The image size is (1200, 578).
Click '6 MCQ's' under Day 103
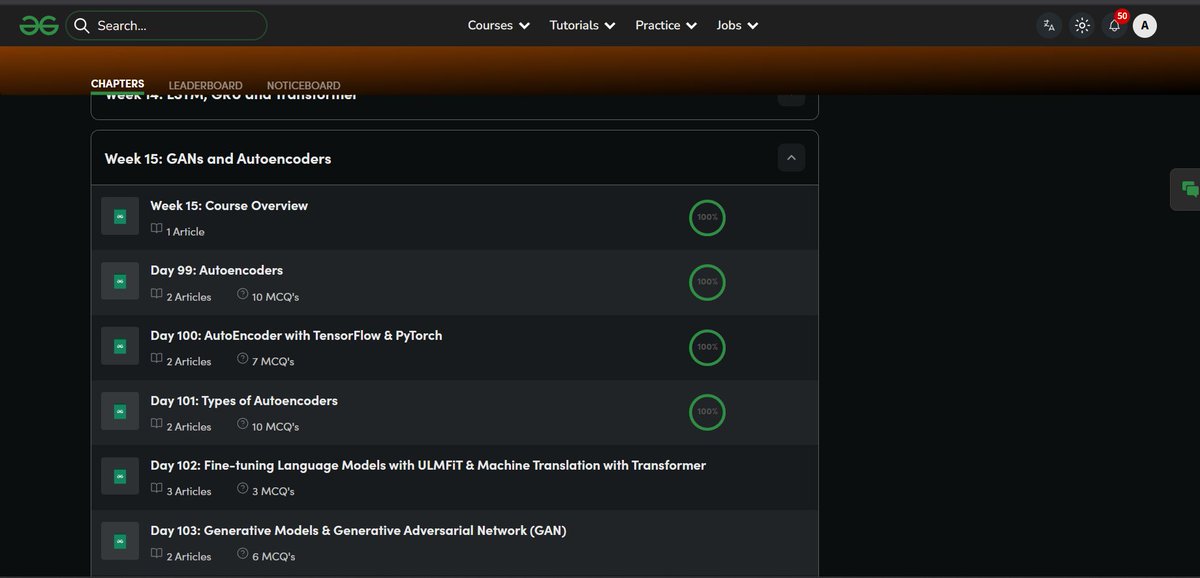273,557
